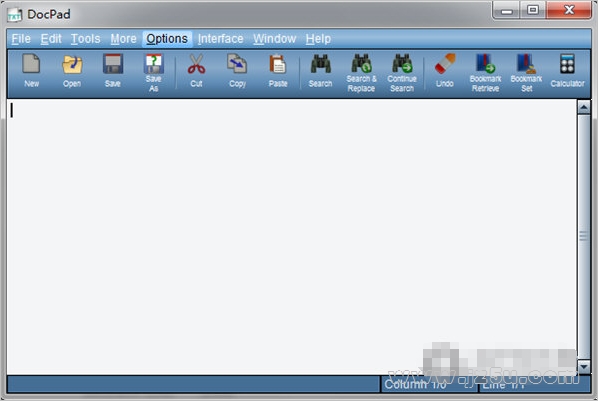598x401 pixels.
Task: Open the More menu
Action: tap(123, 39)
